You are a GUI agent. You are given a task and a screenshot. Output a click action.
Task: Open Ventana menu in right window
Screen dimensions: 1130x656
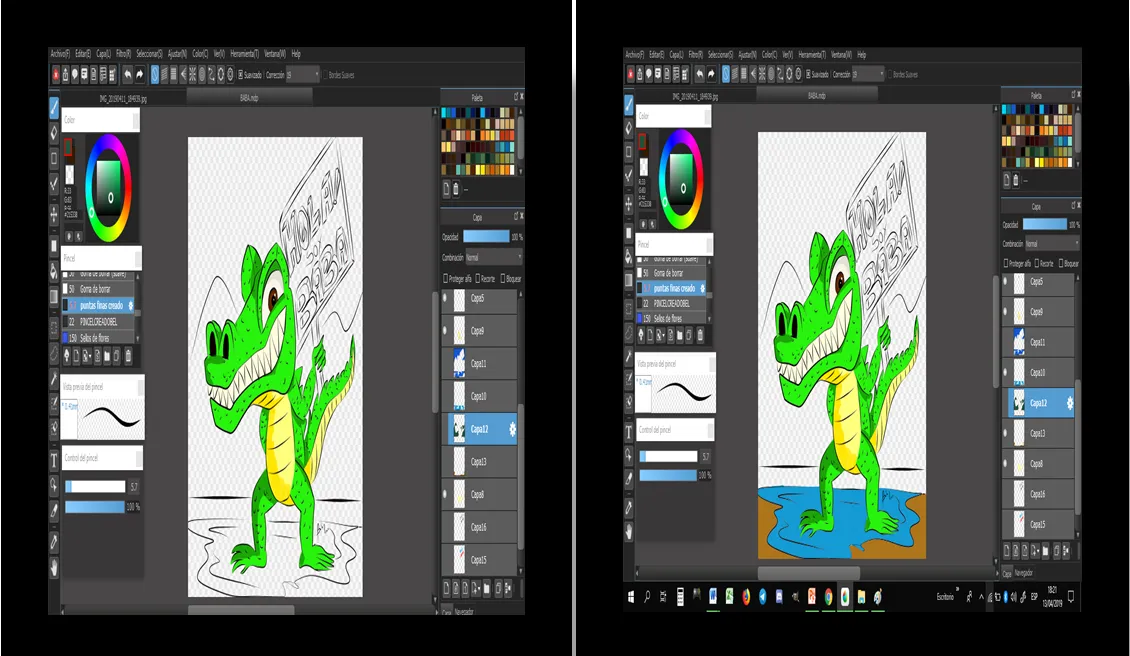(x=840, y=54)
